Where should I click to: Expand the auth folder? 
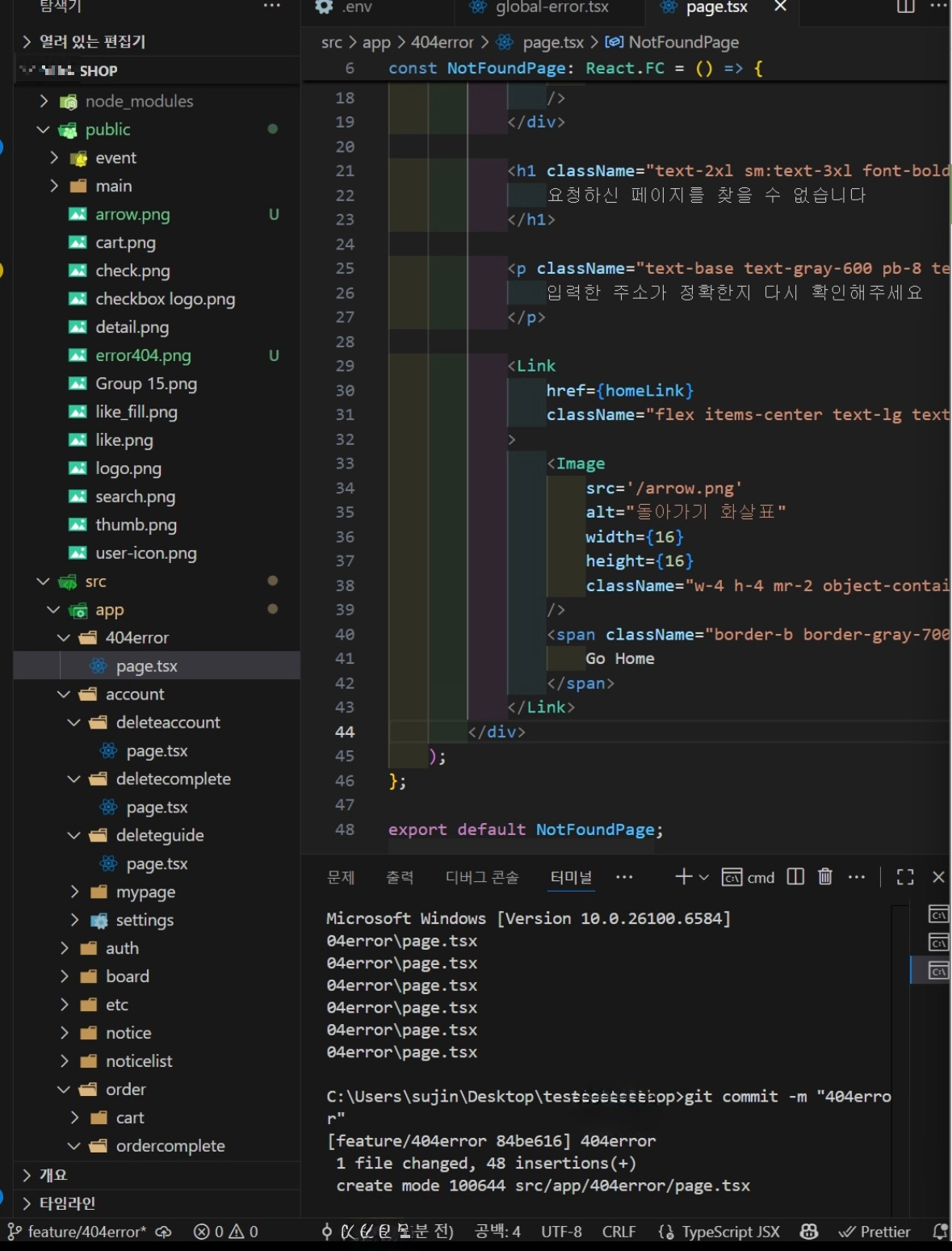(x=122, y=948)
